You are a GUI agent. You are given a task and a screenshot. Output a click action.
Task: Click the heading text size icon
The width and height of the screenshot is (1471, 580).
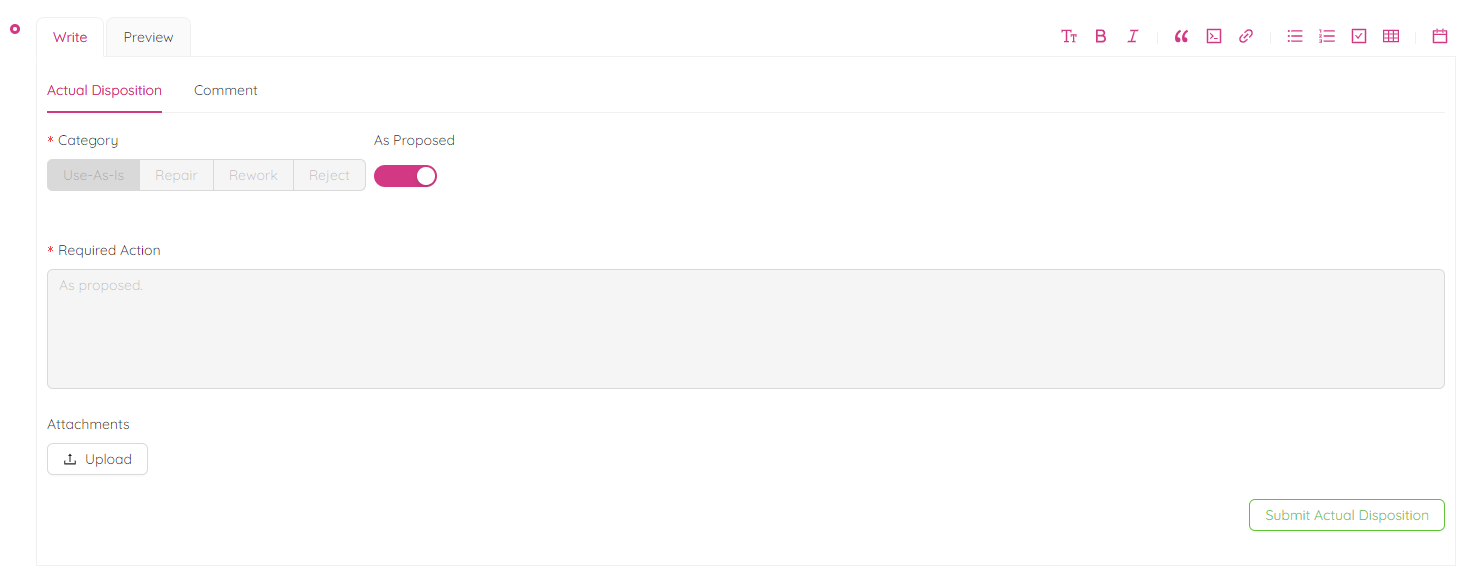coord(1069,37)
